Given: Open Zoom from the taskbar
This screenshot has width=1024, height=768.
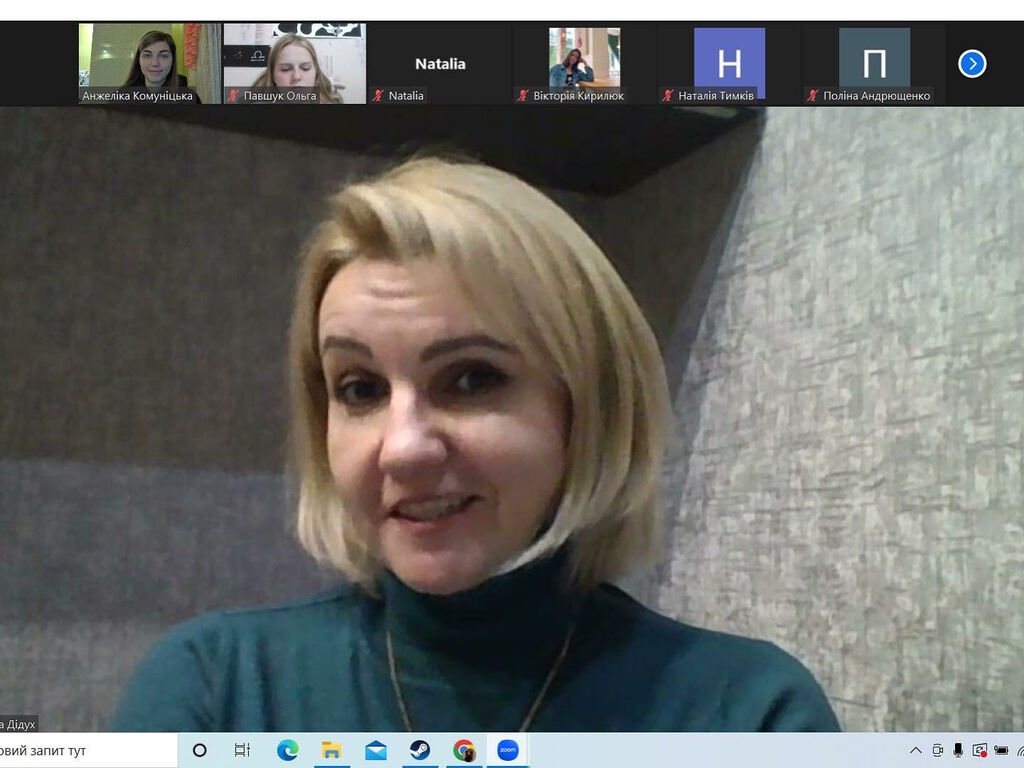Looking at the screenshot, I should point(508,750).
